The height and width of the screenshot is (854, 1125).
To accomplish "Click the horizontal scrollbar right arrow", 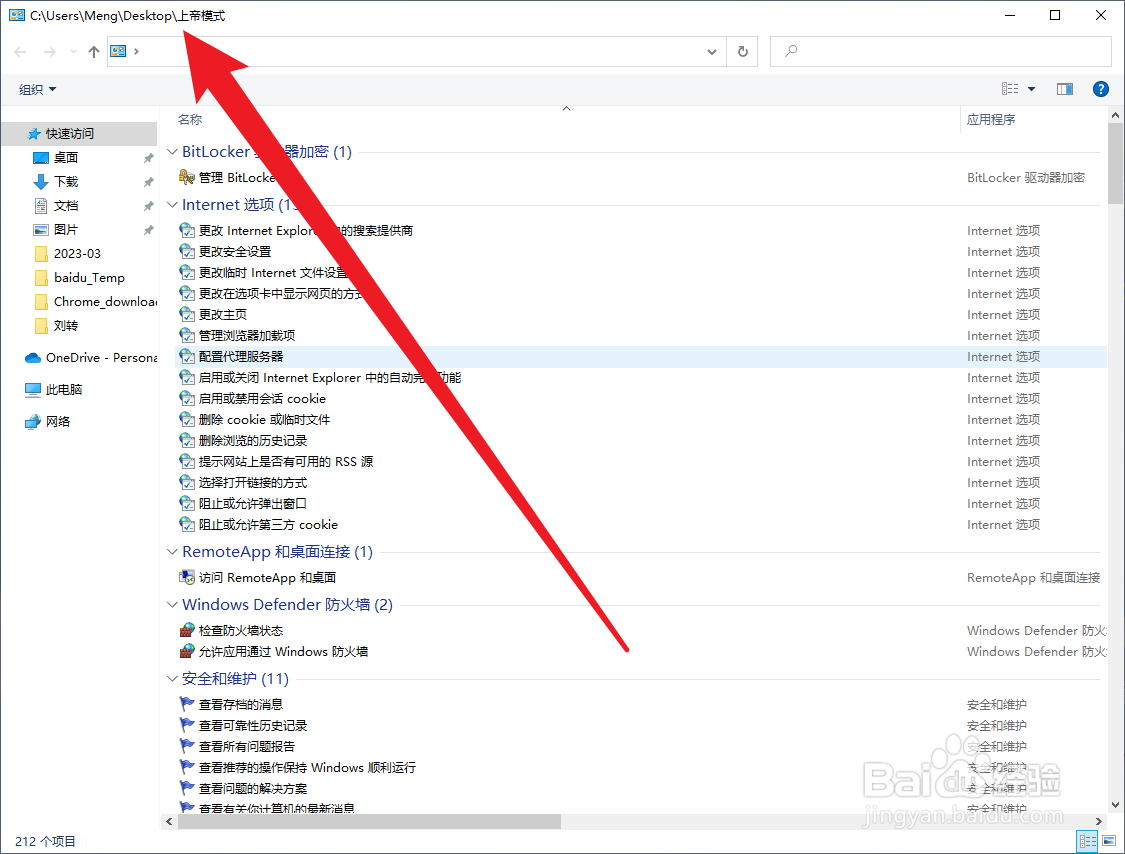I will [1098, 821].
